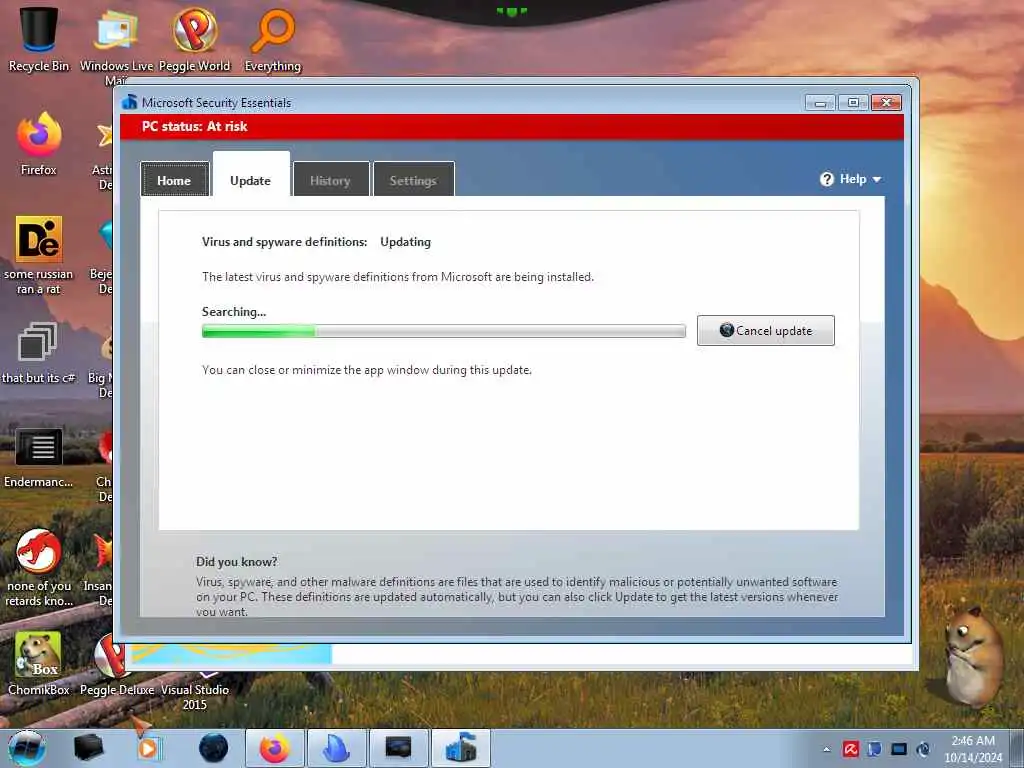Screen dimensions: 1024x768
Task: Select the Update tab
Action: [251, 175]
